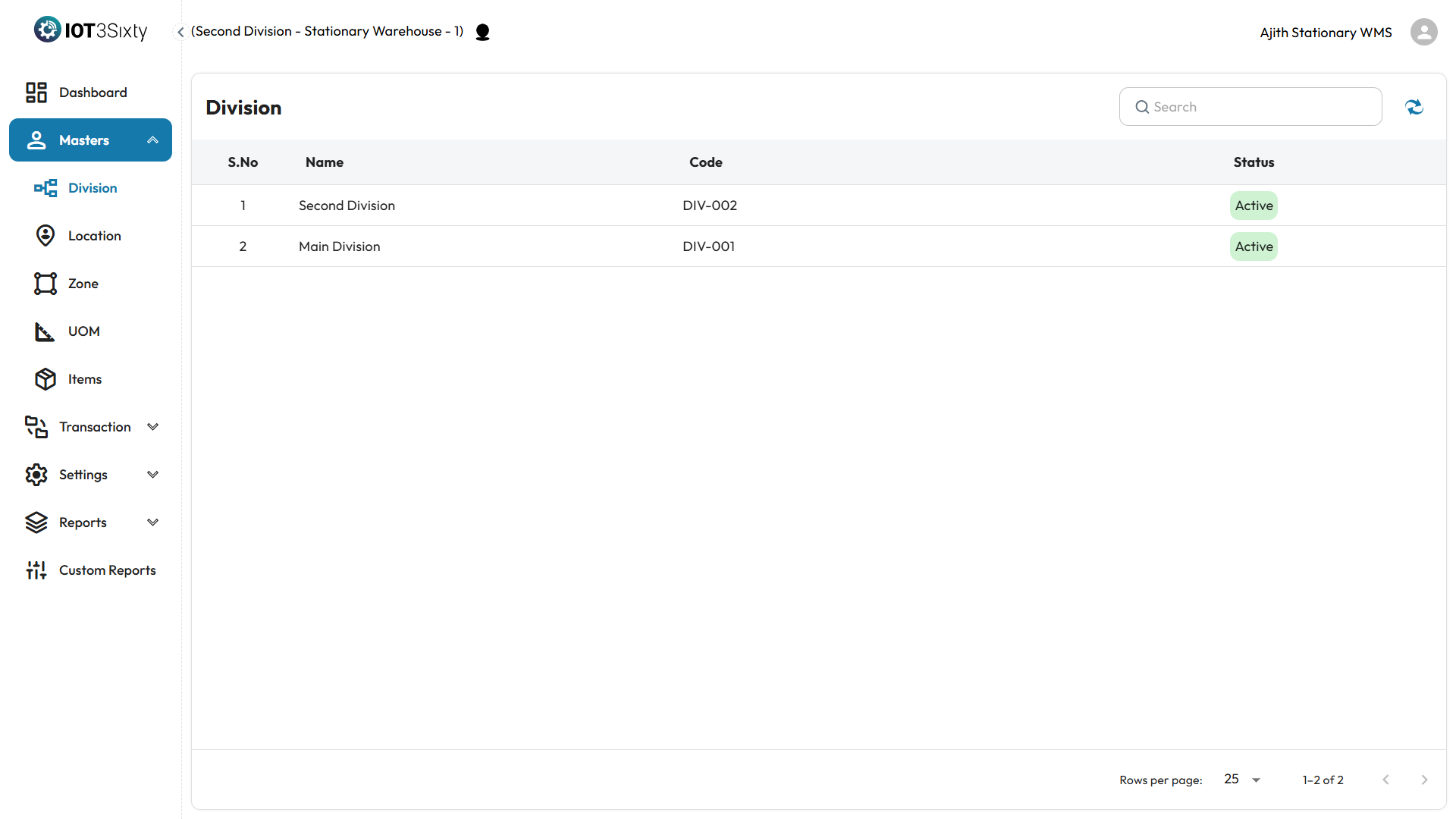The image size is (1456, 819).
Task: Open the Location master page
Action: pyautogui.click(x=94, y=236)
